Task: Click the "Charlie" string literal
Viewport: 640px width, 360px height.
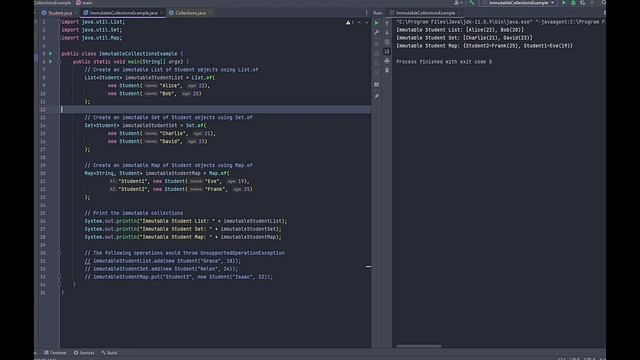Action: point(173,133)
